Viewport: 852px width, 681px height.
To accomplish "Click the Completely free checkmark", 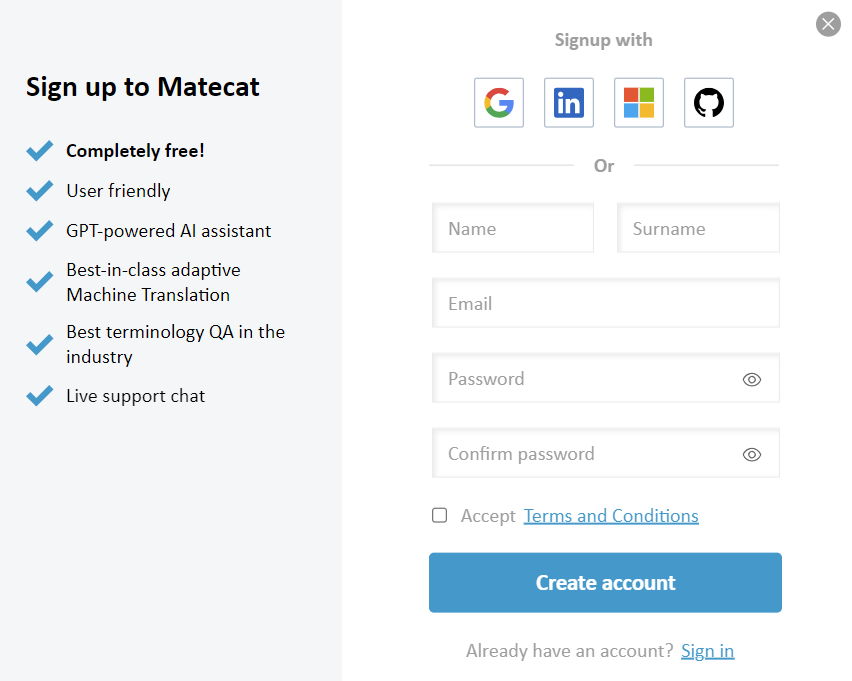I will (39, 150).
